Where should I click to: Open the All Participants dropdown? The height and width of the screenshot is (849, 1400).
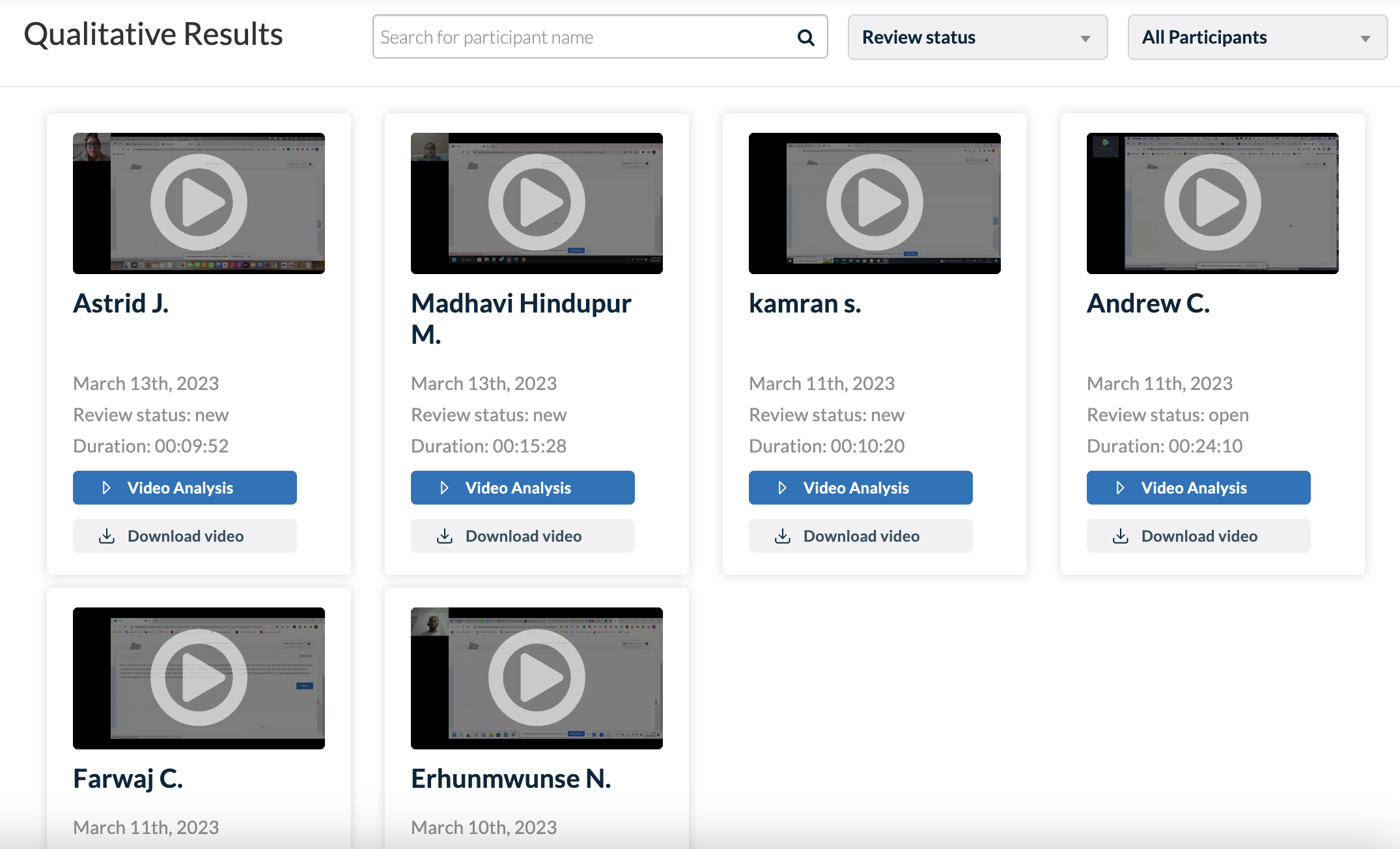pos(1257,37)
